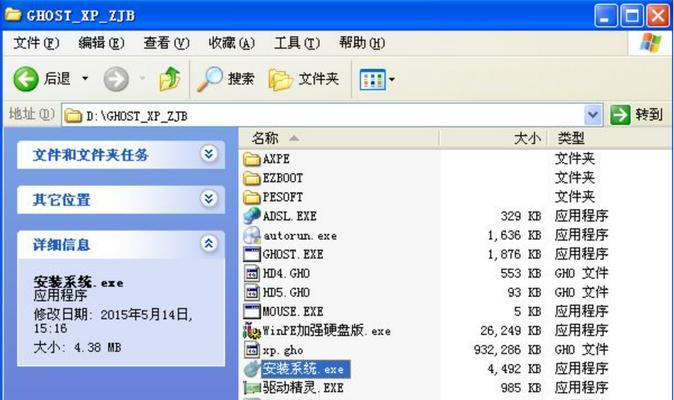The height and width of the screenshot is (400, 674).
Task: Open the 文件(F) menu
Action: [36, 43]
